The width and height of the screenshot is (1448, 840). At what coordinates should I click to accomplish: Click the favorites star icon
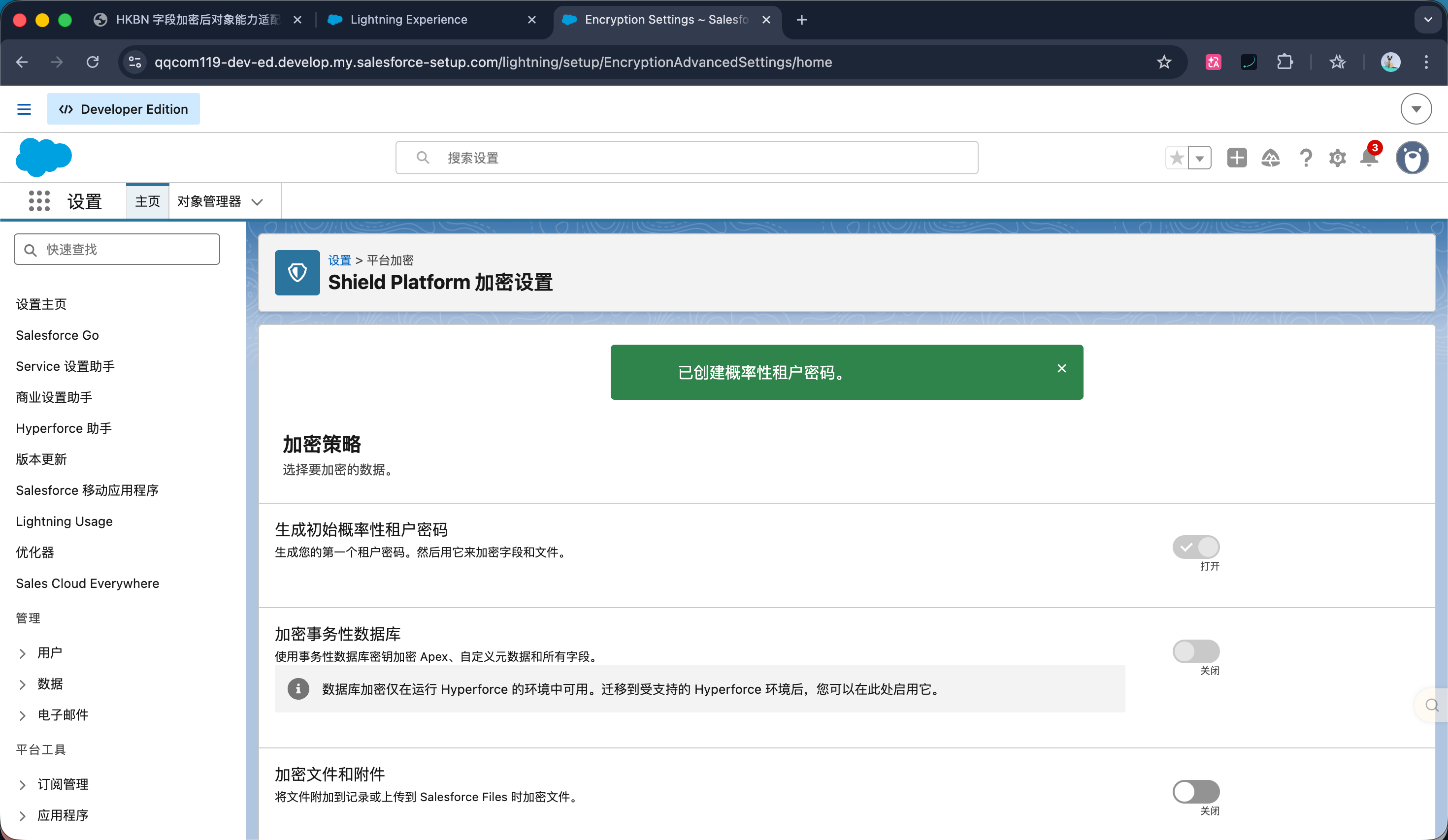point(1176,158)
